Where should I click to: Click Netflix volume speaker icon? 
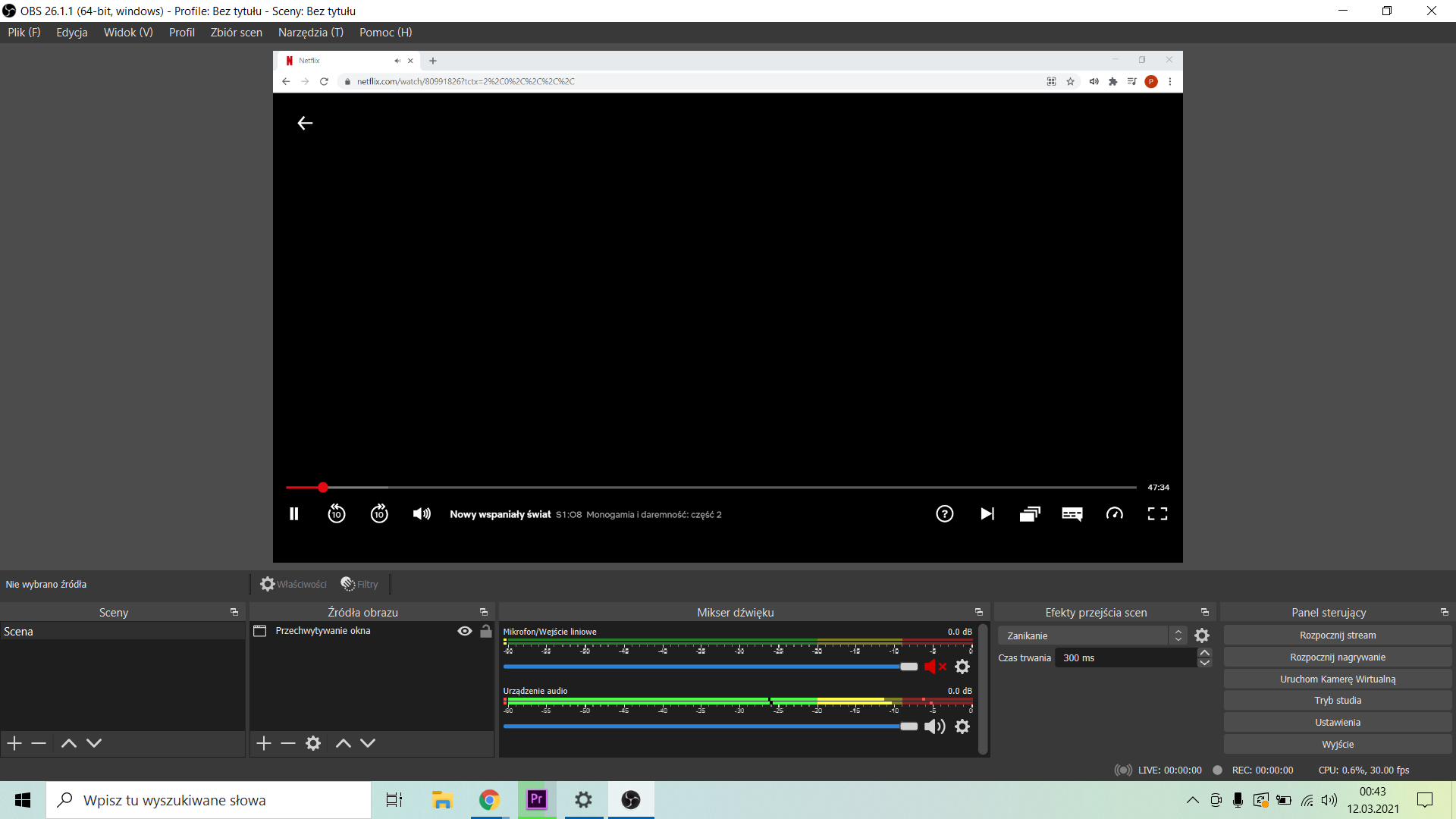(422, 514)
